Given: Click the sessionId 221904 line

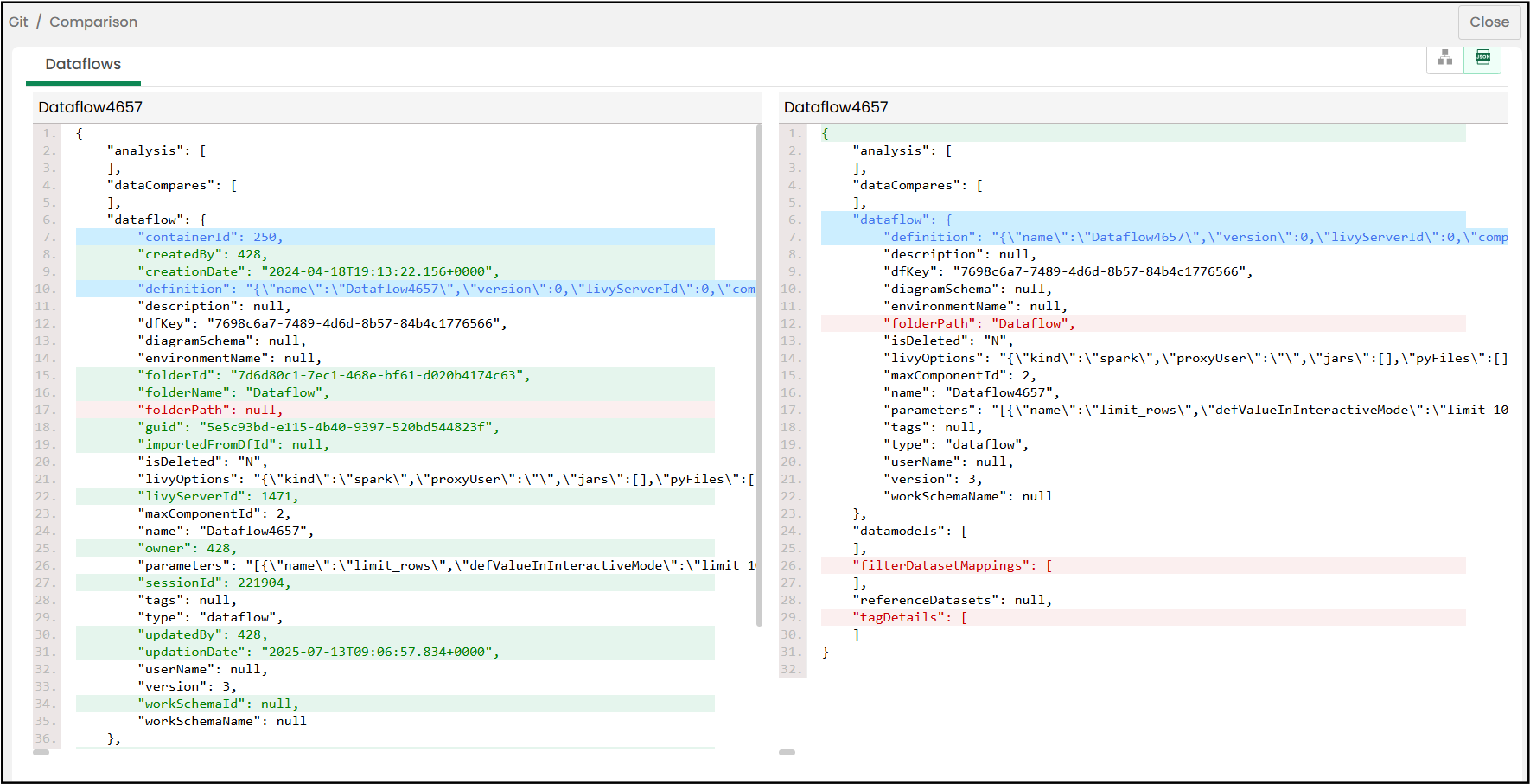Looking at the screenshot, I should point(214,583).
